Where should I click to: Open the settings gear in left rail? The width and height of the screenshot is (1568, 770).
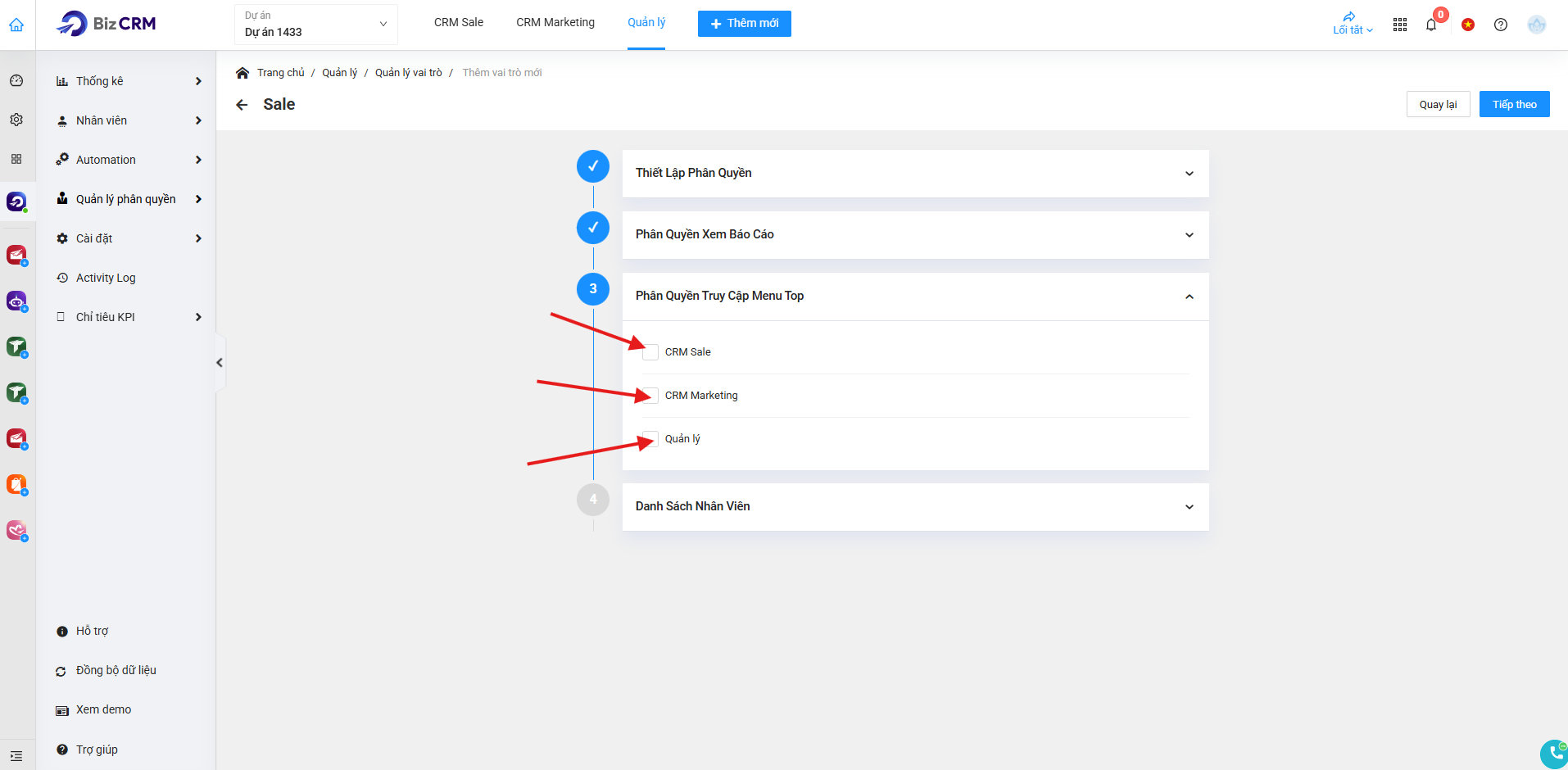16,120
